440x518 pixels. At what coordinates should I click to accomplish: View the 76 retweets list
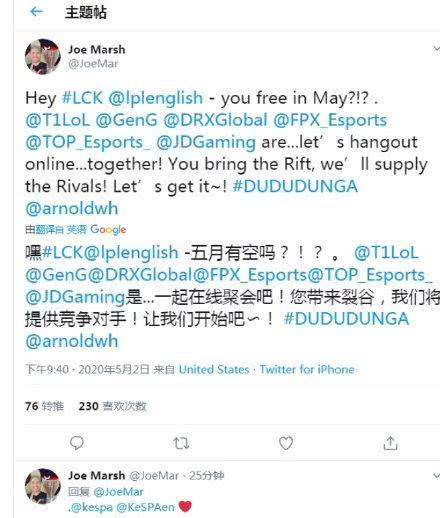(x=44, y=406)
